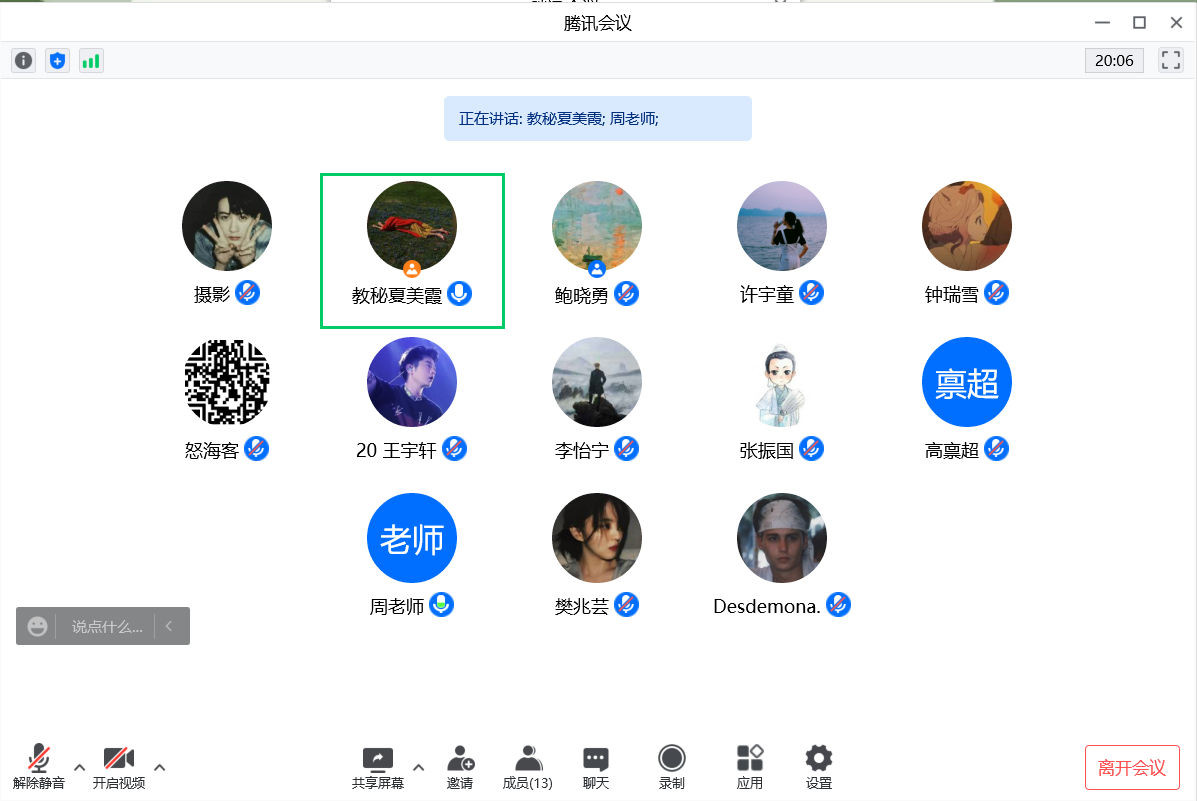Click Share Screen (共享屏幕)
Screen dimensions: 1197x801
[378, 767]
